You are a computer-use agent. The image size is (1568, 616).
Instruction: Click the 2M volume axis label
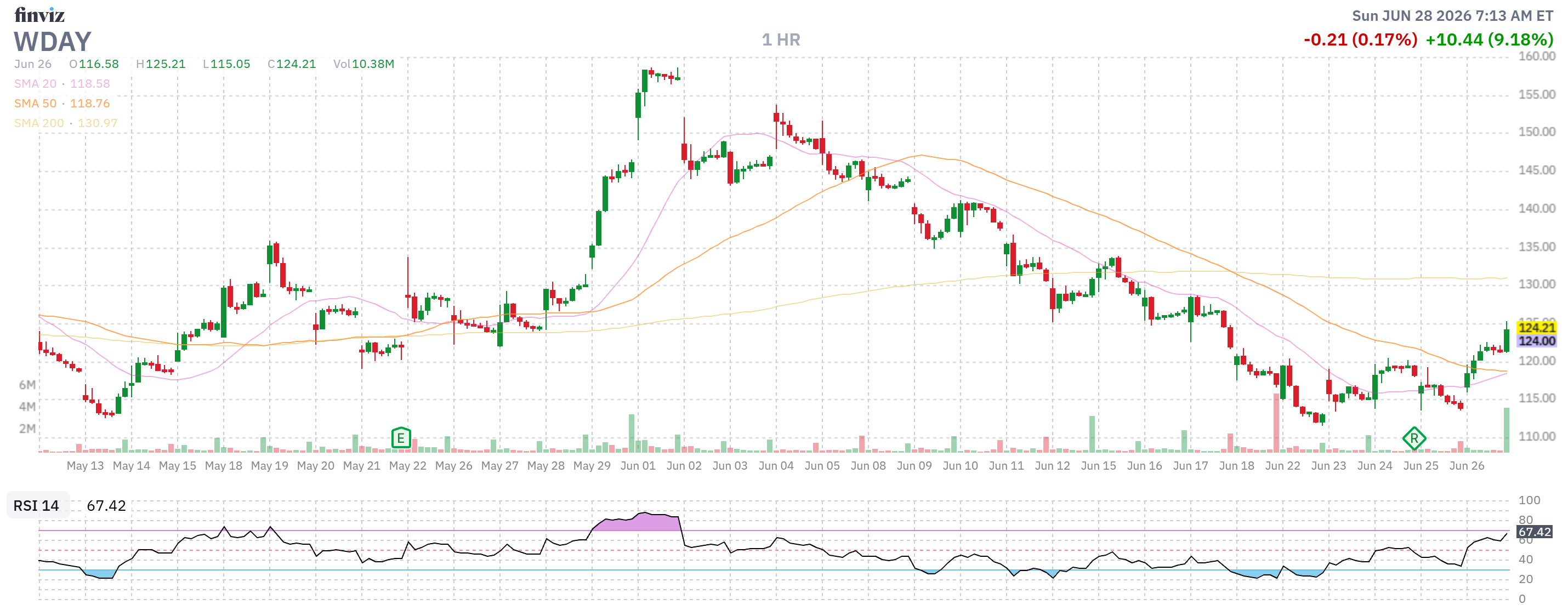tap(27, 429)
